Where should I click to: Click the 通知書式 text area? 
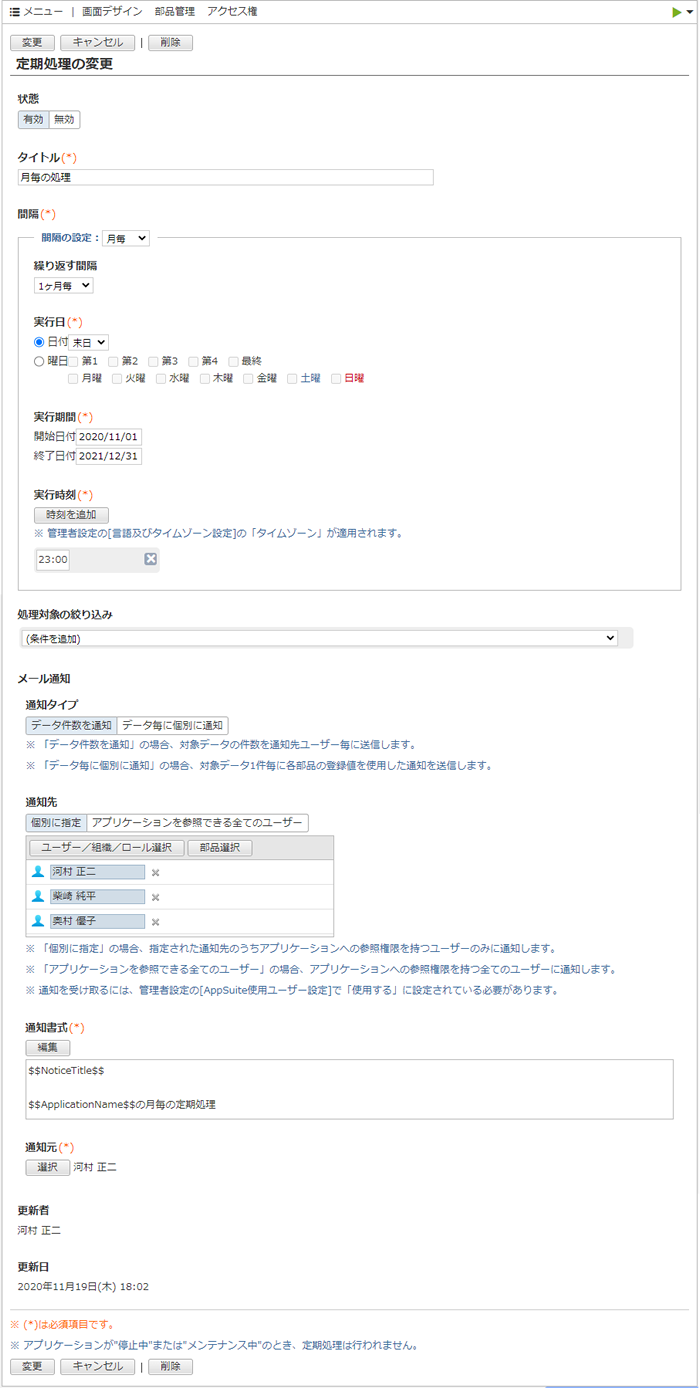point(349,1089)
